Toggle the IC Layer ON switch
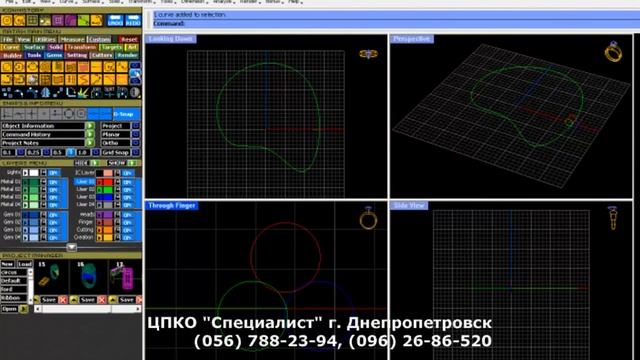 (x=127, y=173)
